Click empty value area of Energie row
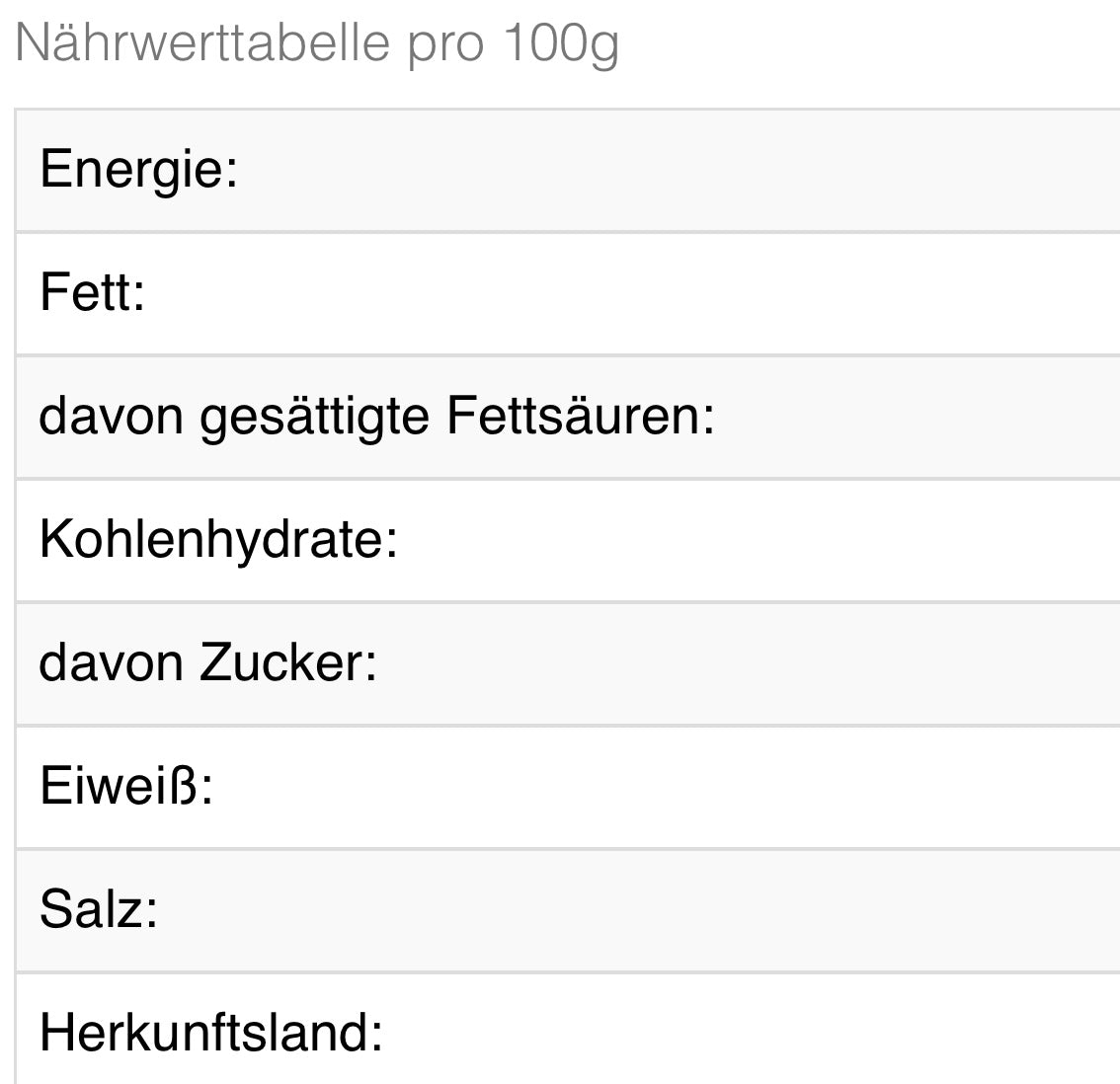 [790, 170]
